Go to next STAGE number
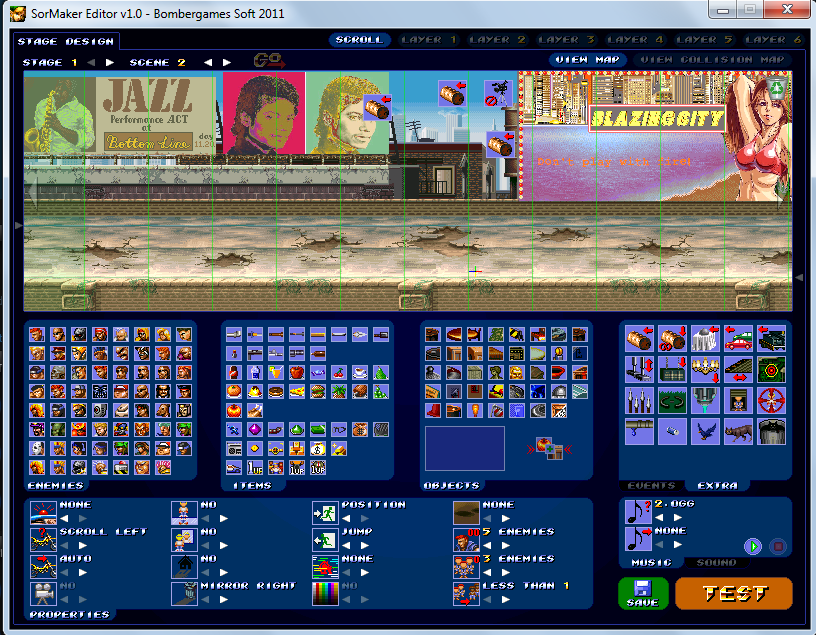 pos(109,62)
